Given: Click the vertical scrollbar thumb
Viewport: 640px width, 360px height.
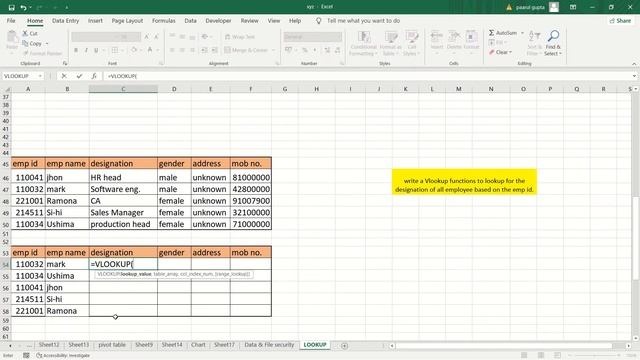Looking at the screenshot, I should pyautogui.click(x=636, y=238).
